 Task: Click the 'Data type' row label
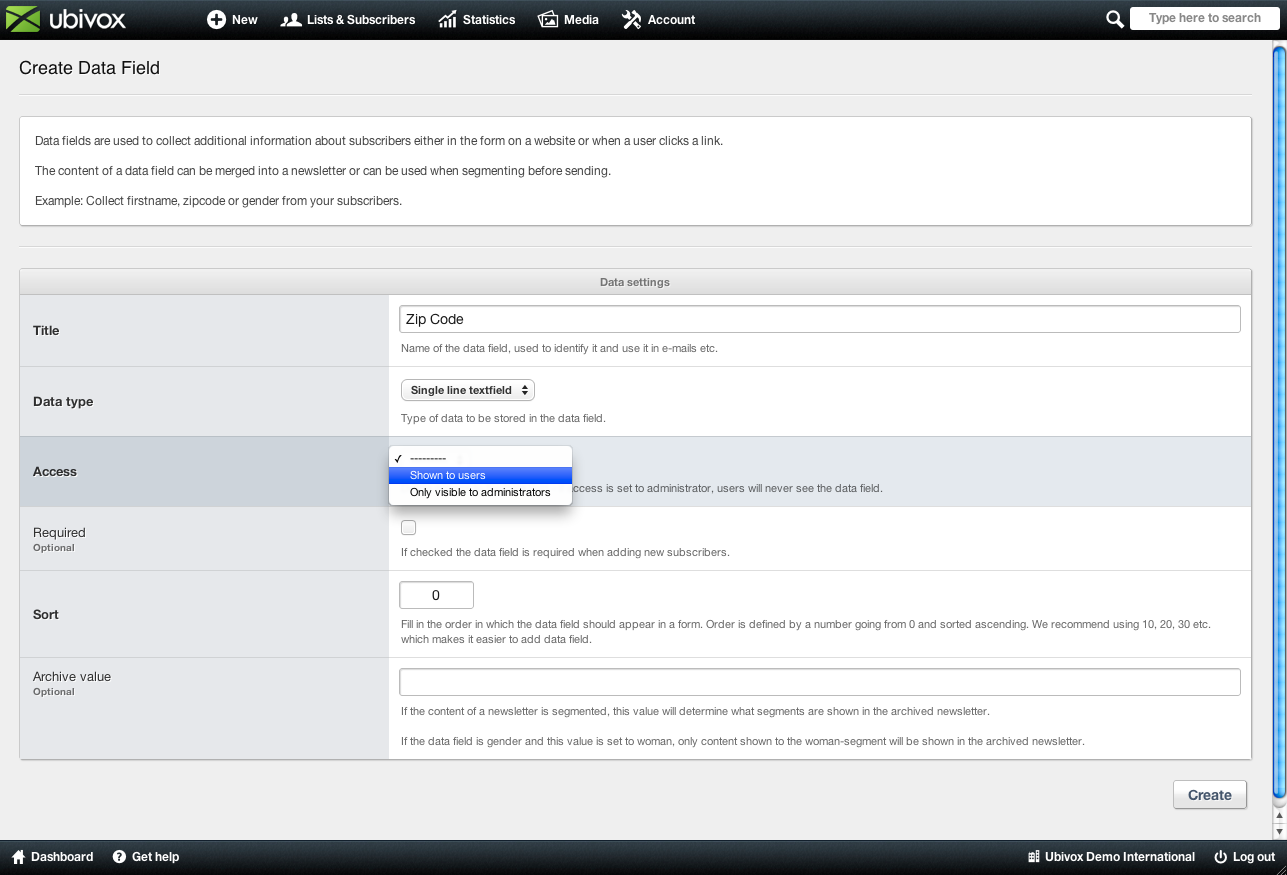tap(63, 401)
